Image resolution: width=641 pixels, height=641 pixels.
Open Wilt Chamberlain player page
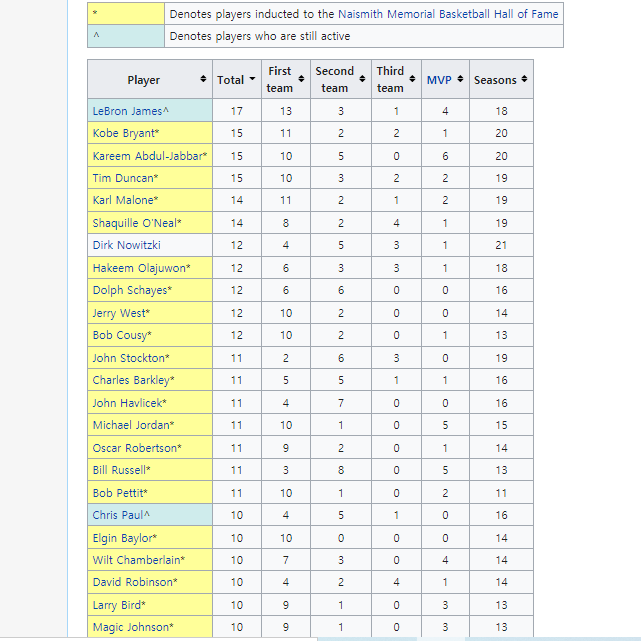point(137,560)
